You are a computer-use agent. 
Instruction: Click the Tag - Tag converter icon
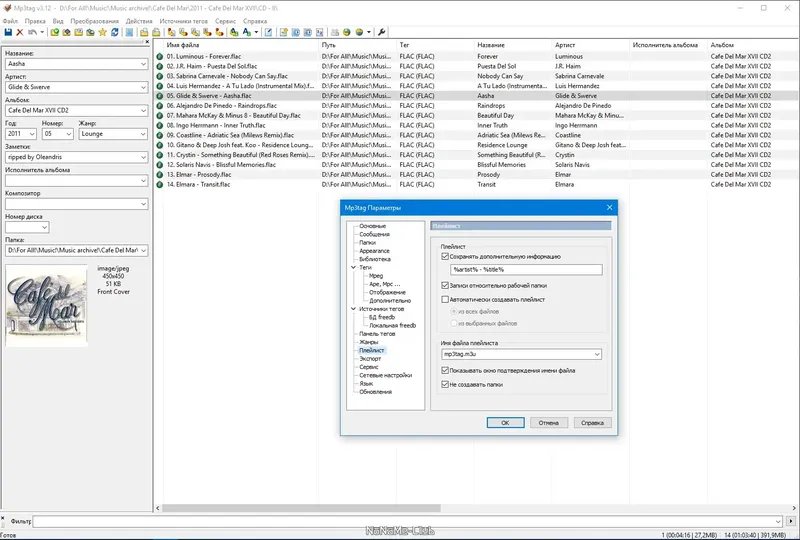click(219, 32)
